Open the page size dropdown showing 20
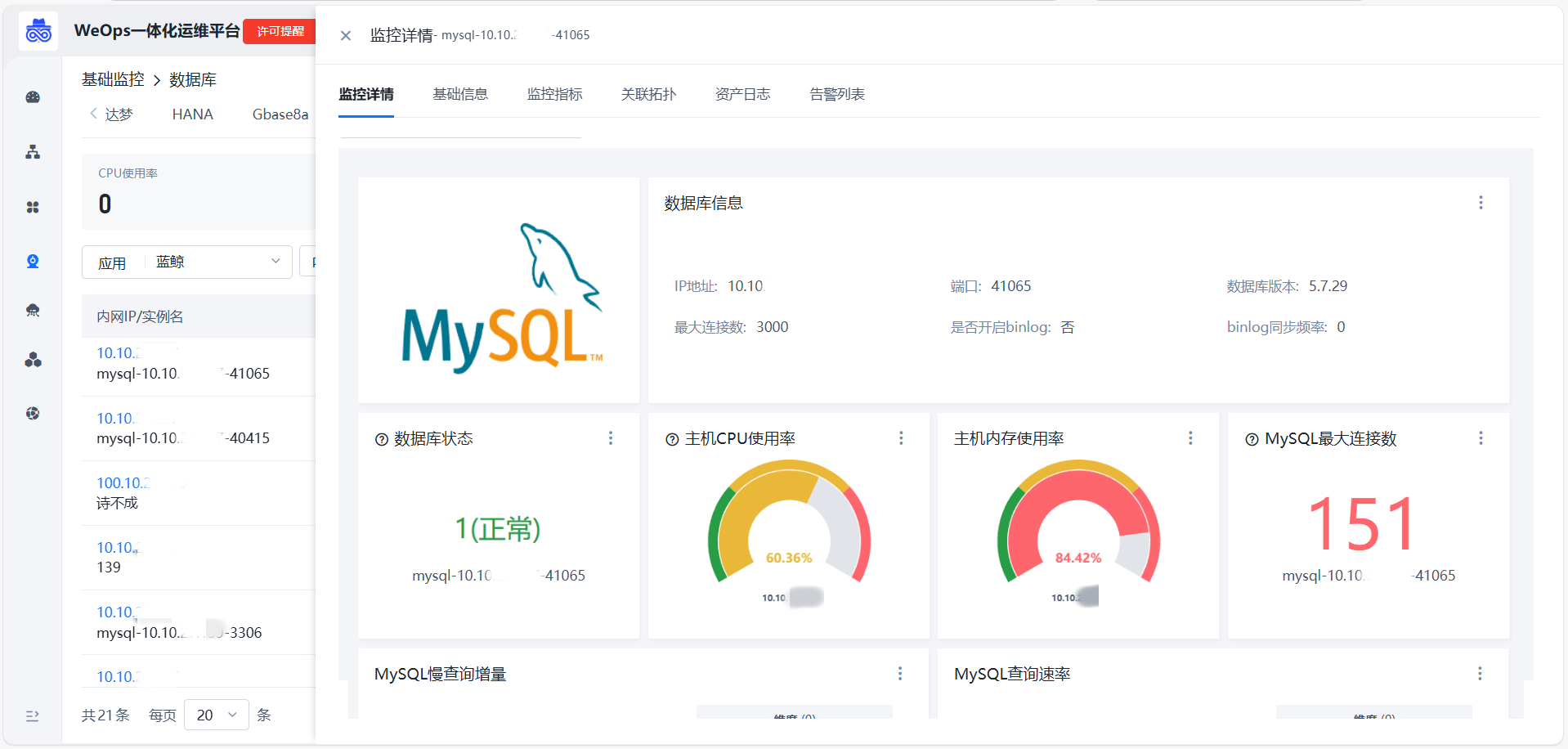 (217, 715)
